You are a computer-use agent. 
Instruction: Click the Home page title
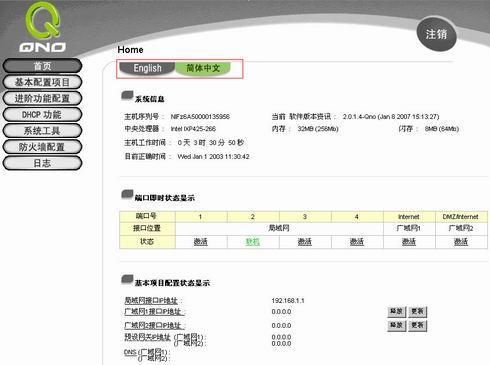pos(130,50)
